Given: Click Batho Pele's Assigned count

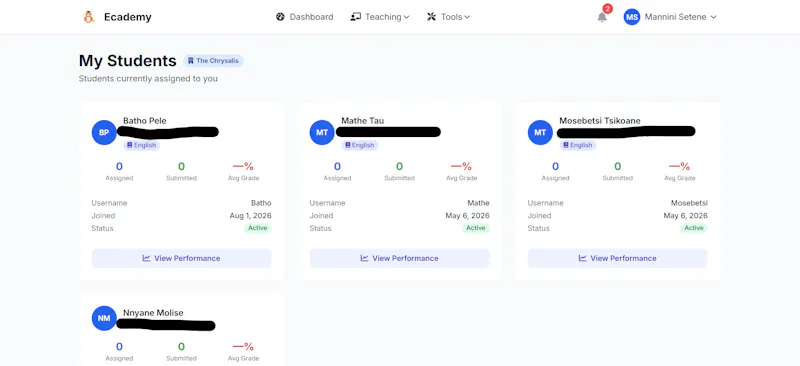Looking at the screenshot, I should 119,166.
